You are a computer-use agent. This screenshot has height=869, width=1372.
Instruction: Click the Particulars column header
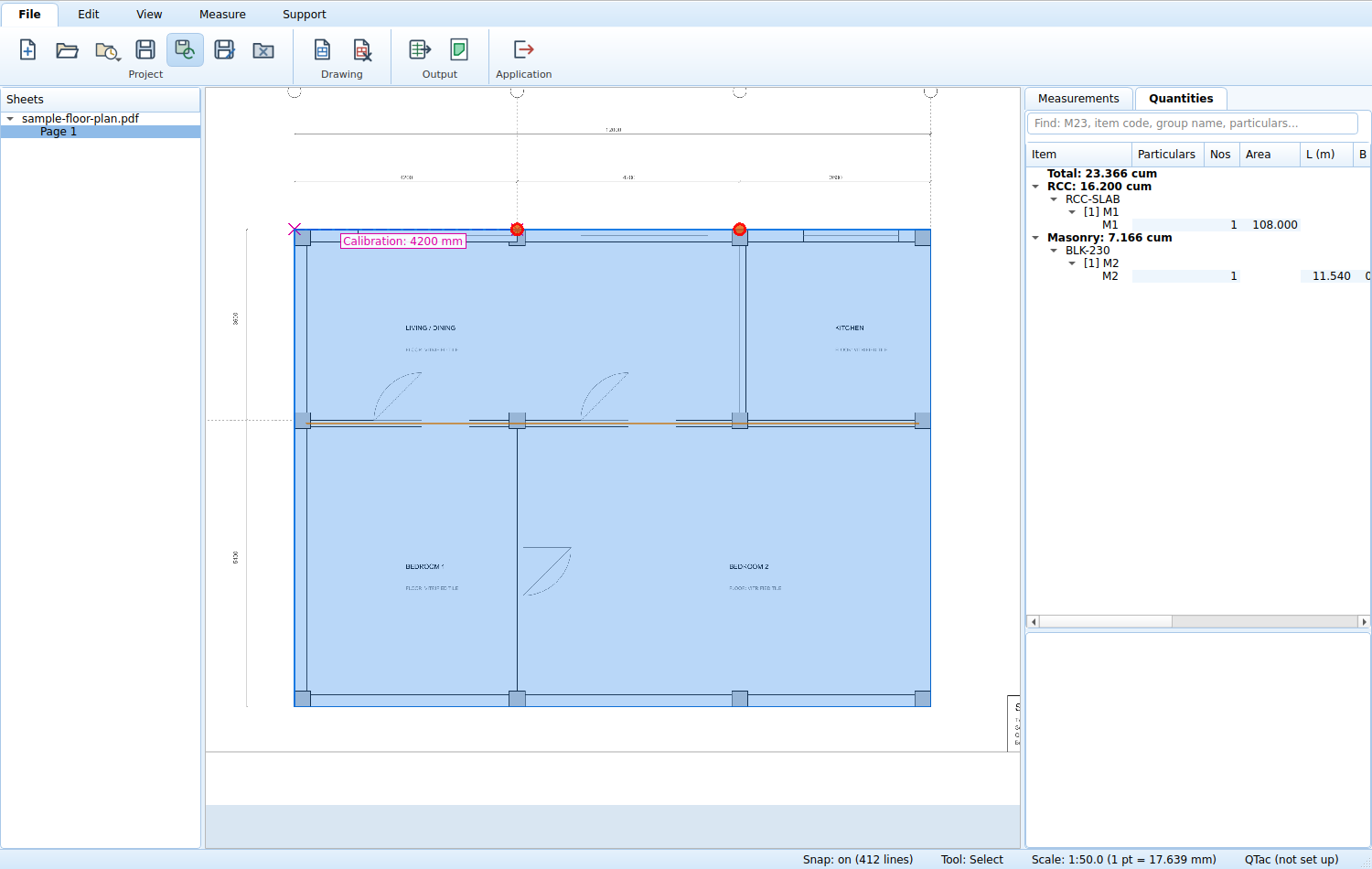pyautogui.click(x=1167, y=155)
